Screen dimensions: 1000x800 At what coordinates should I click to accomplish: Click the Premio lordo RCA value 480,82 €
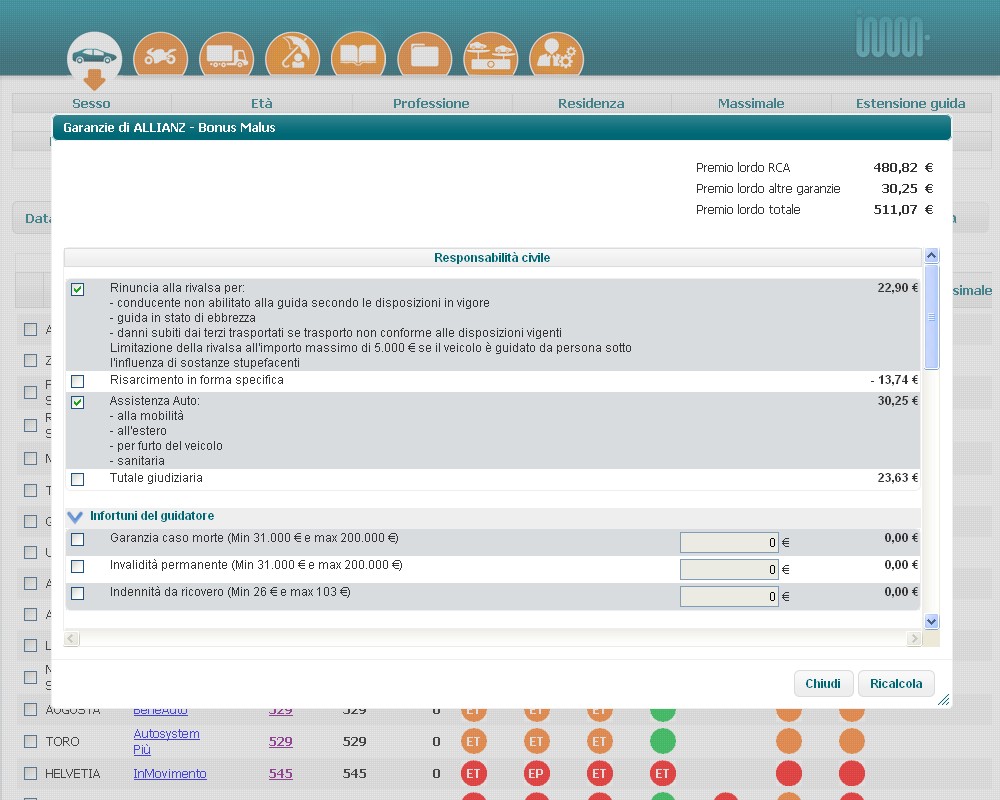(x=903, y=168)
